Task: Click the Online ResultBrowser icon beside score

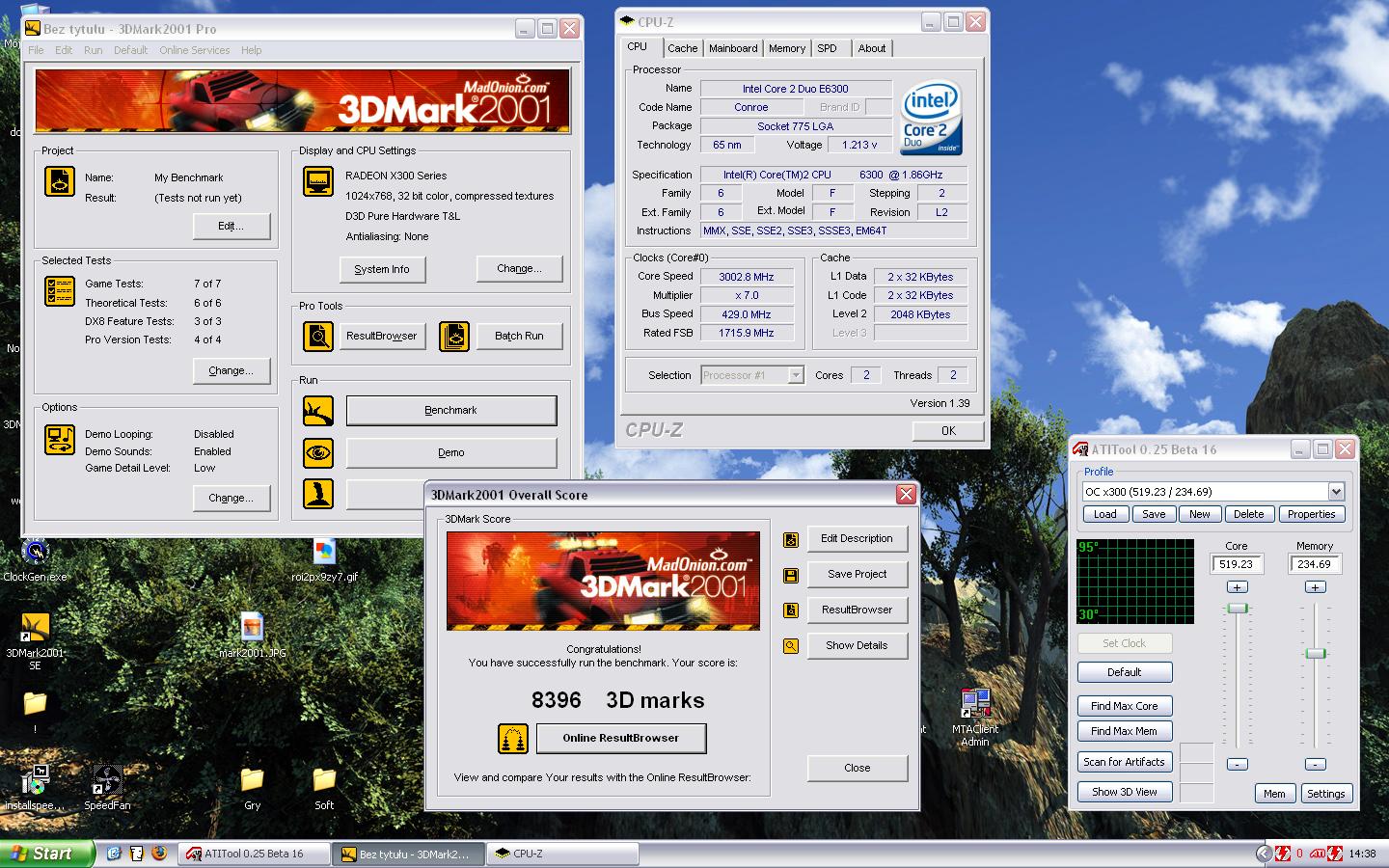Action: click(513, 739)
